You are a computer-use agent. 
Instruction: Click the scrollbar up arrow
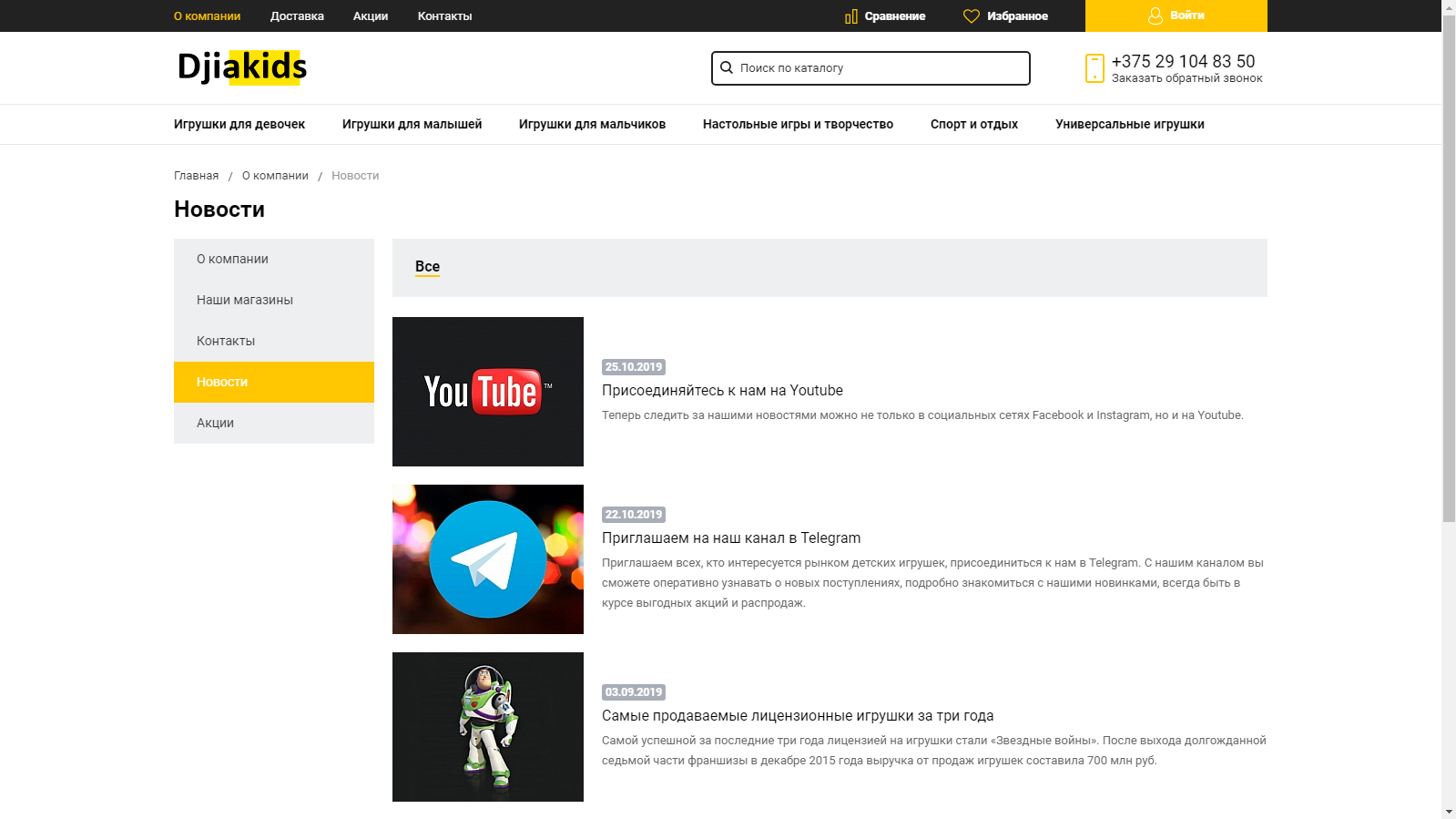click(1449, 7)
